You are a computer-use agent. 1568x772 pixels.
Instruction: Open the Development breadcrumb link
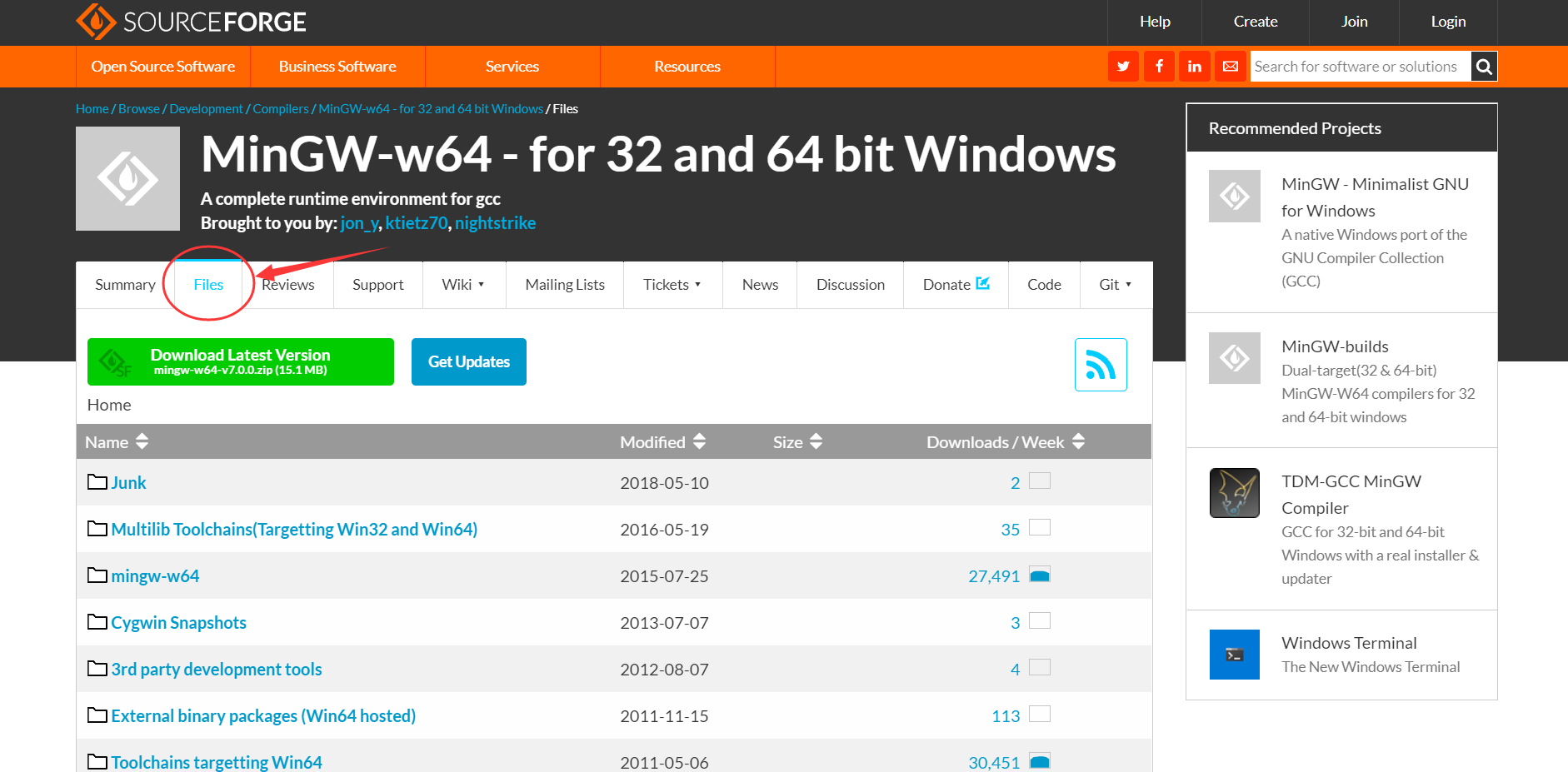point(206,109)
